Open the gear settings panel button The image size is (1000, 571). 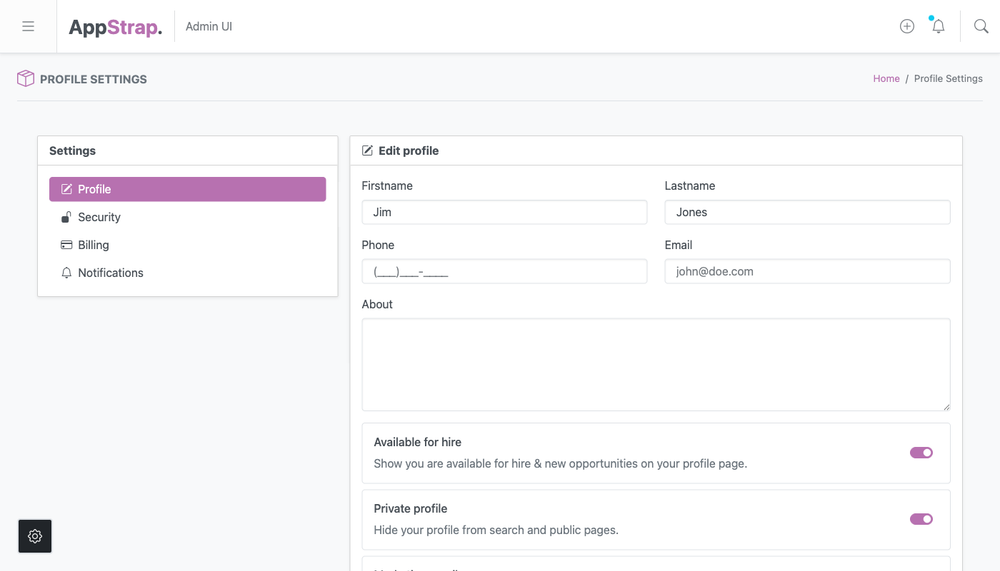tap(35, 536)
